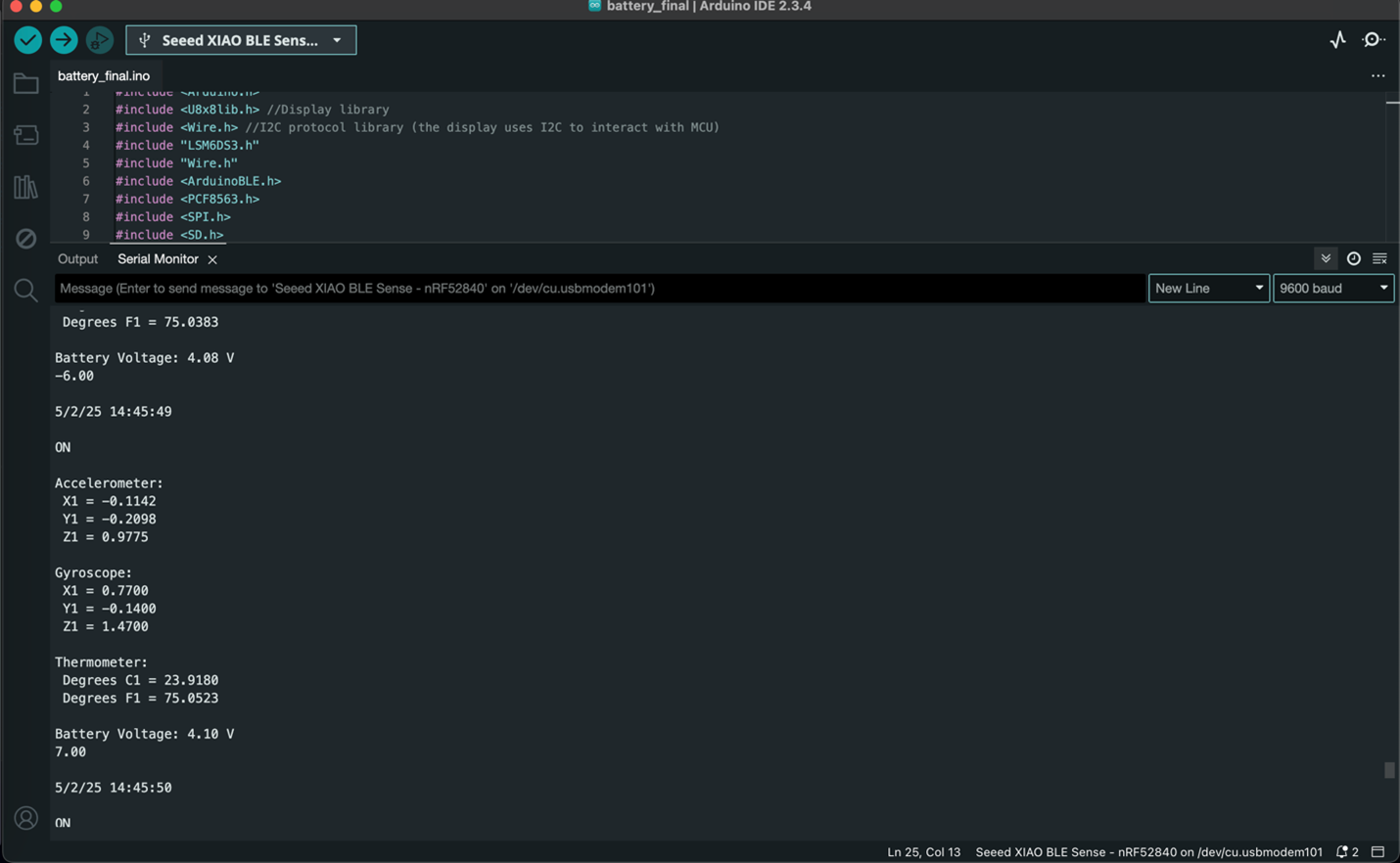This screenshot has height=863, width=1400.
Task: Click the Serial Monitor vertical scrollbar thumb
Action: click(x=1388, y=770)
